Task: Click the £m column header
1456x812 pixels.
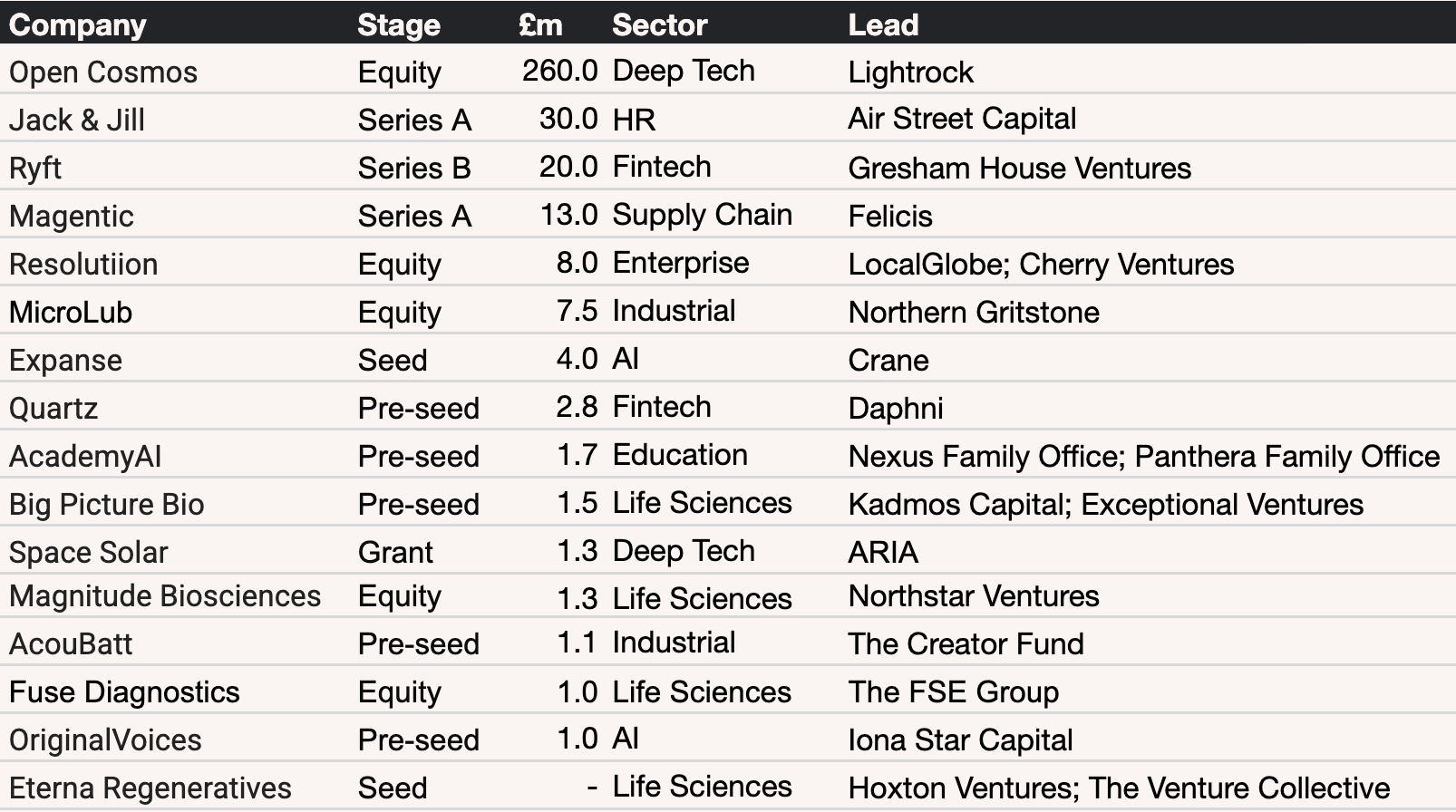Action: 541,25
